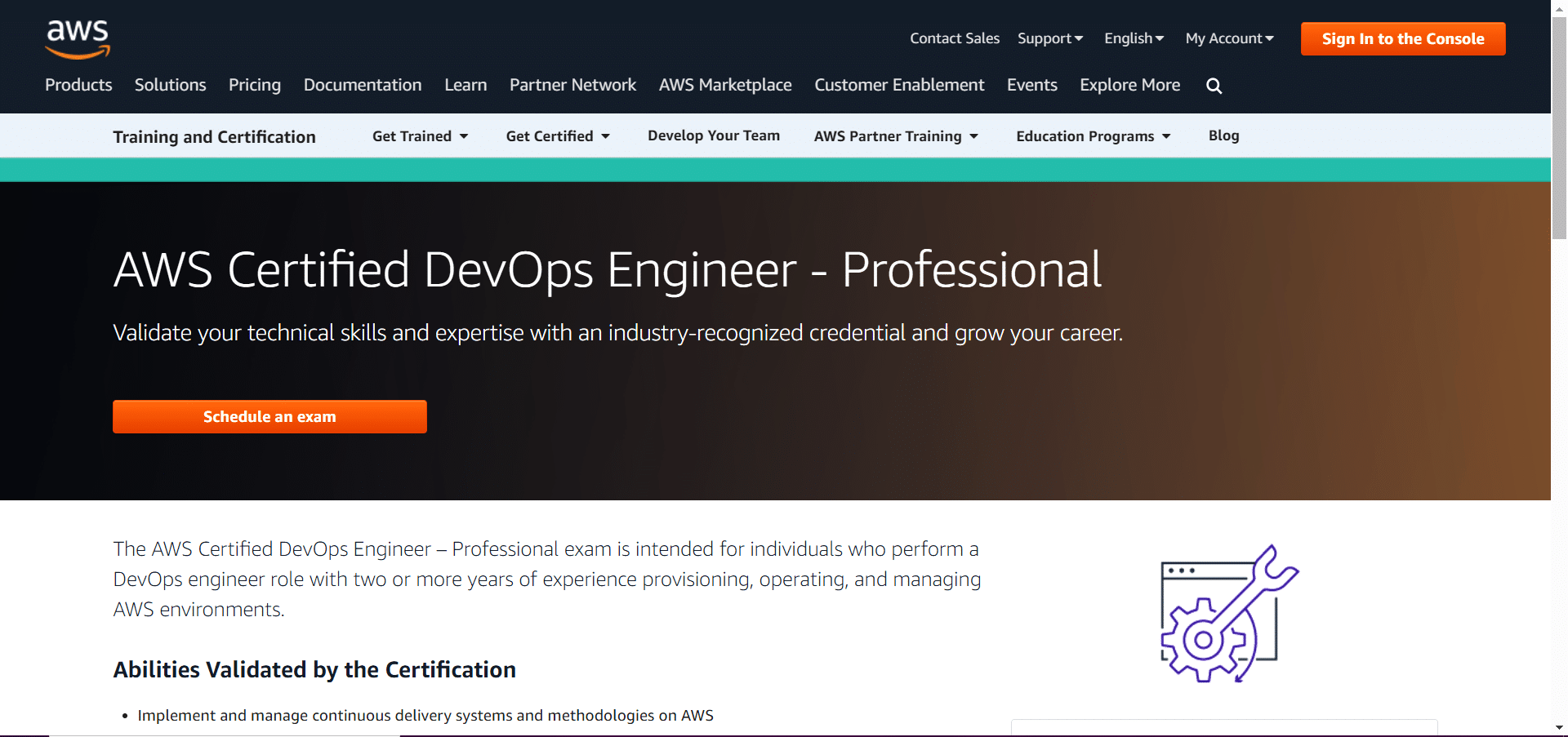Expand the Get Certified menu
The height and width of the screenshot is (737, 1568).
(557, 136)
